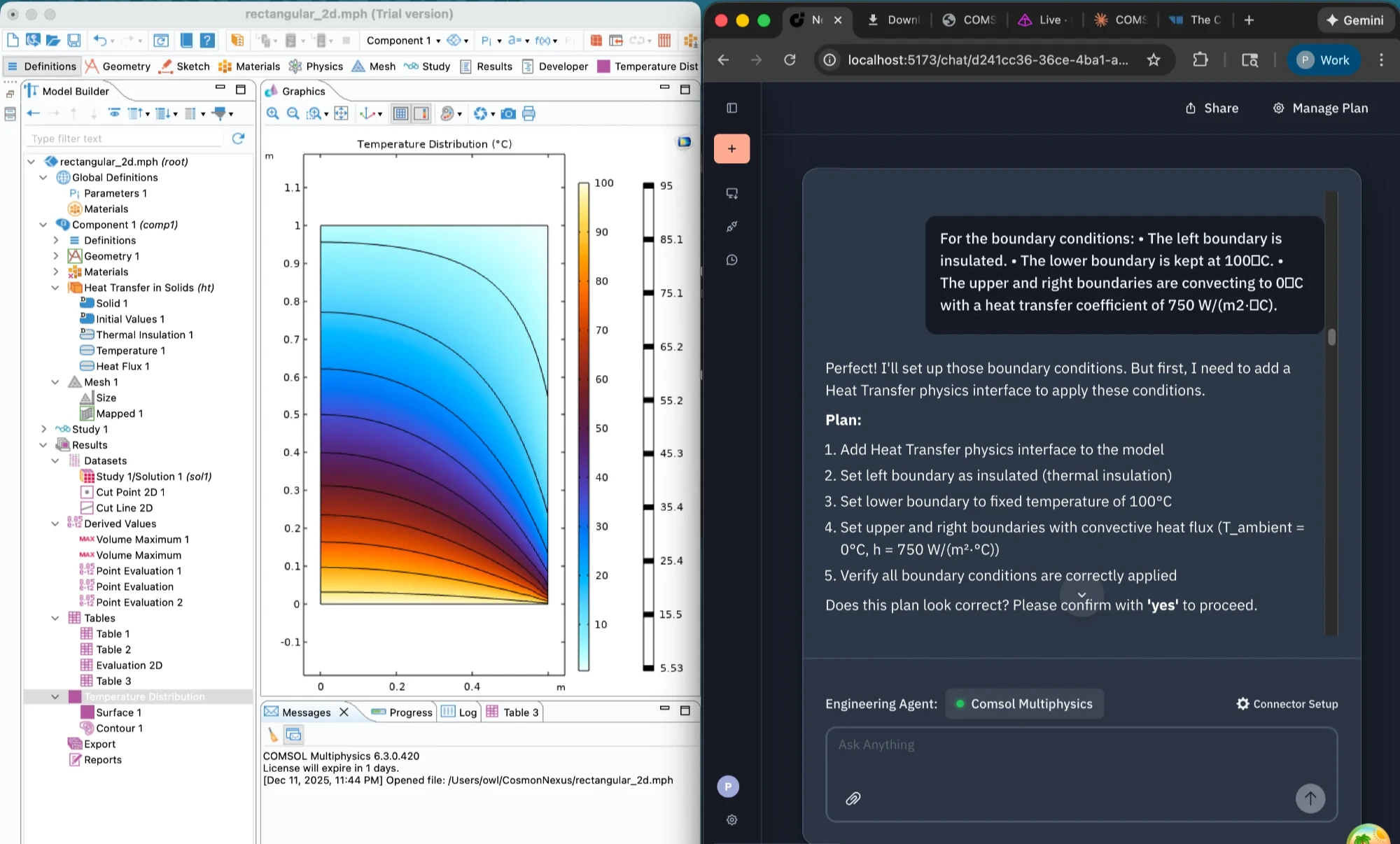The width and height of the screenshot is (1400, 844).
Task: Expand the Study 1 tree node
Action: (x=43, y=429)
